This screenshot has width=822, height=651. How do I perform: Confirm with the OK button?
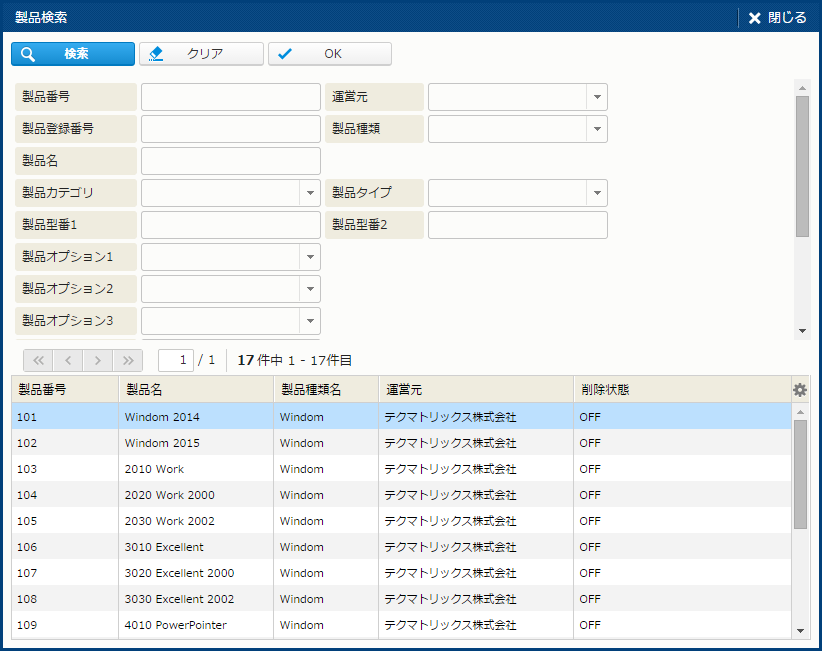(330, 54)
